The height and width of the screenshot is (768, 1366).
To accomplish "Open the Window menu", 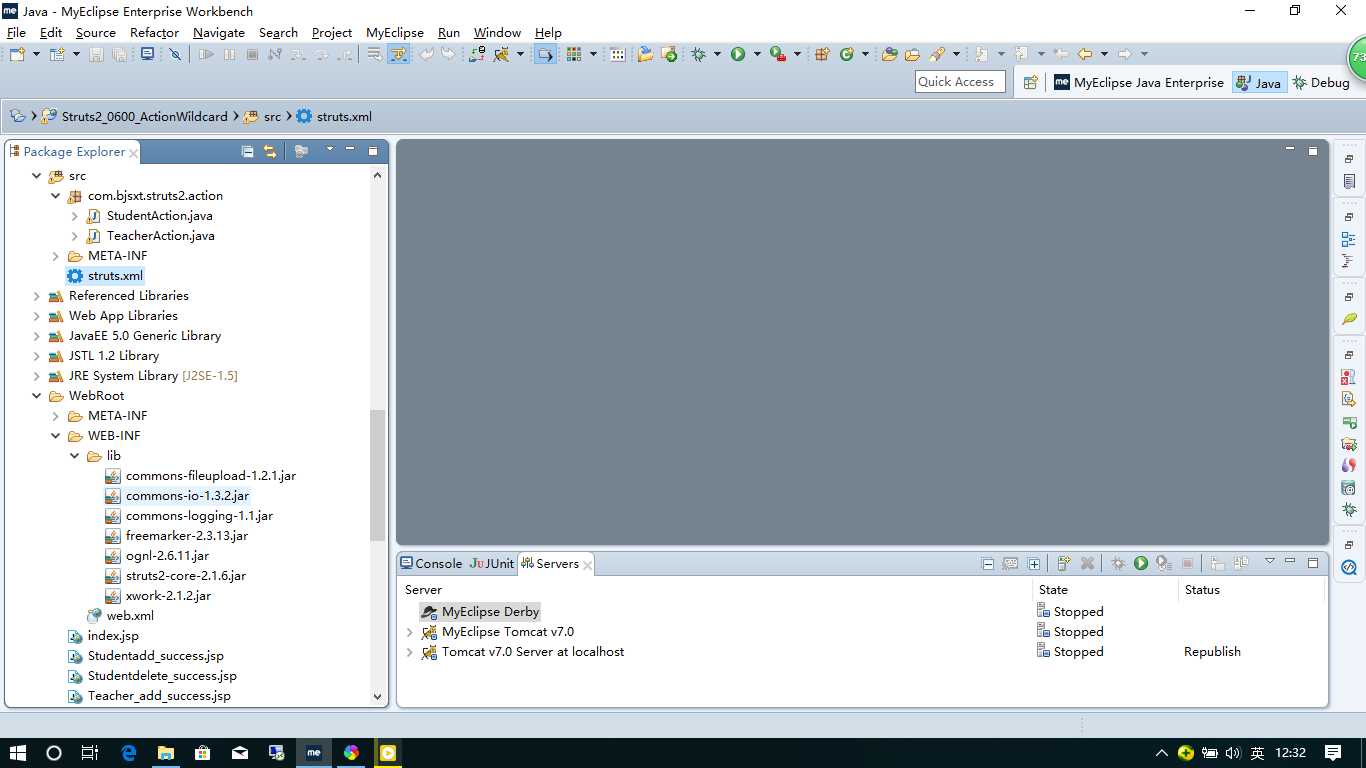I will click(497, 33).
